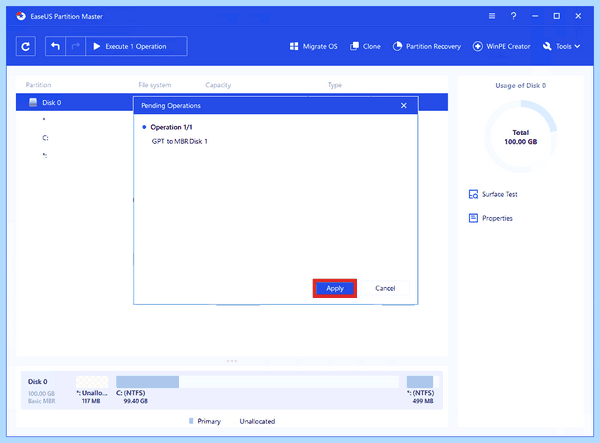Maximize the EaseUS window
Viewport: 600px width, 443px height.
pyautogui.click(x=556, y=16)
